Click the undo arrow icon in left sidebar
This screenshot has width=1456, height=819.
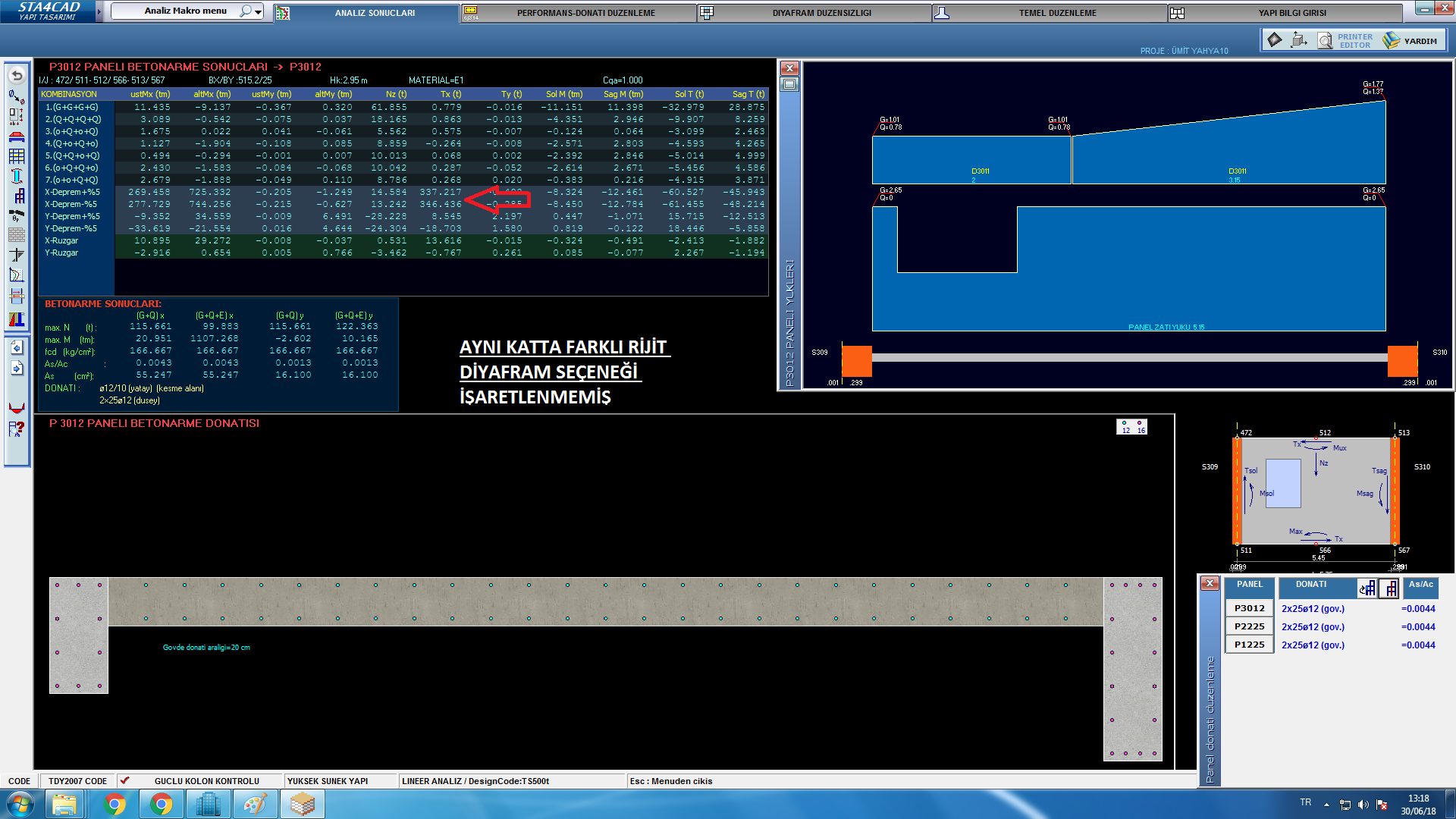pyautogui.click(x=17, y=75)
